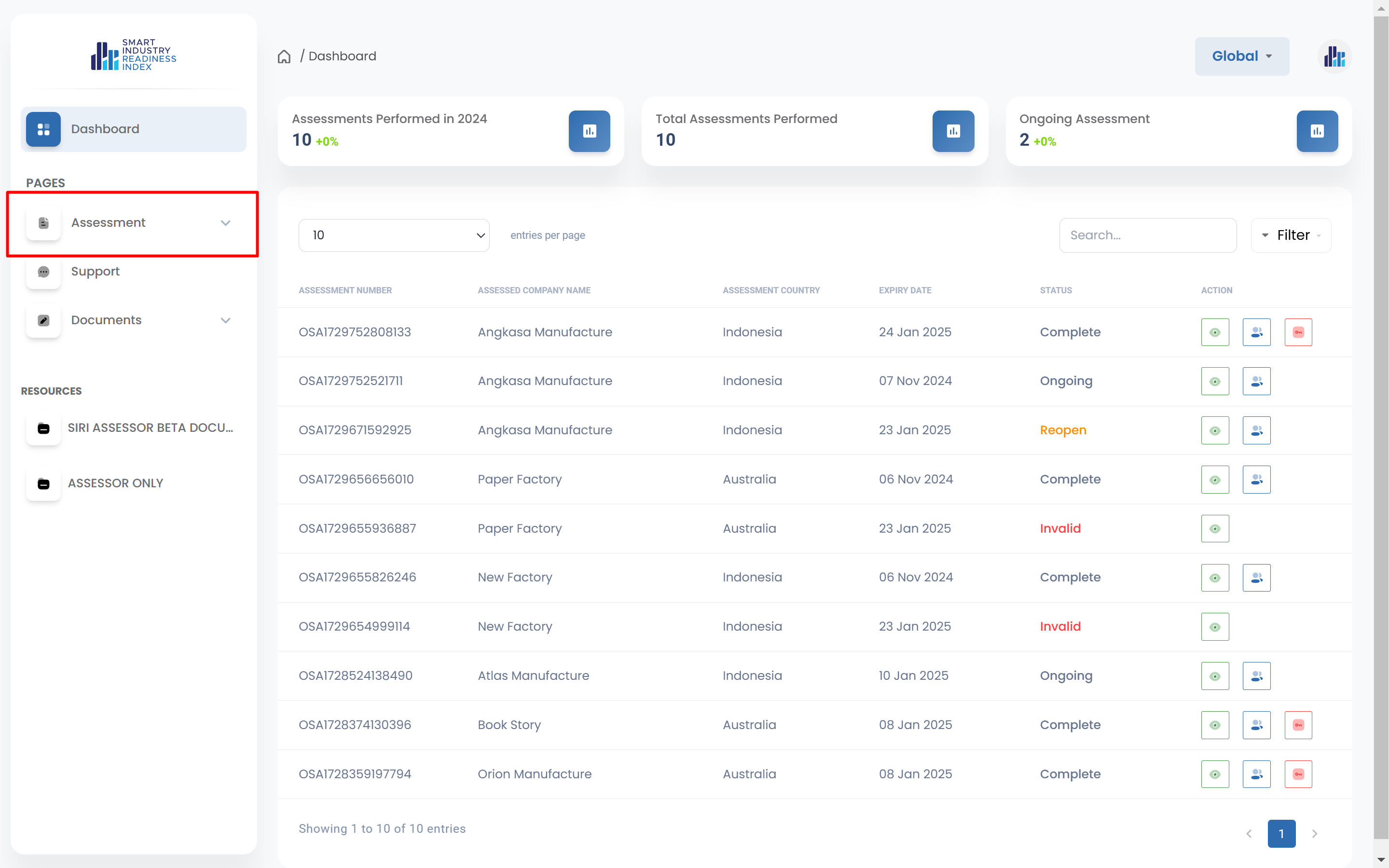
Task: Open the Filter button above the table
Action: coord(1291,235)
